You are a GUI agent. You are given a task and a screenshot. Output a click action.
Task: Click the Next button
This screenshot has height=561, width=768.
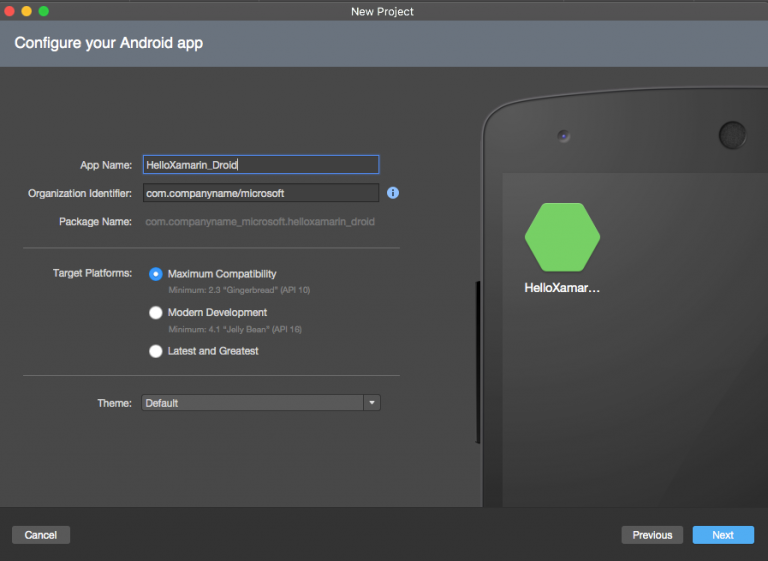tap(723, 535)
